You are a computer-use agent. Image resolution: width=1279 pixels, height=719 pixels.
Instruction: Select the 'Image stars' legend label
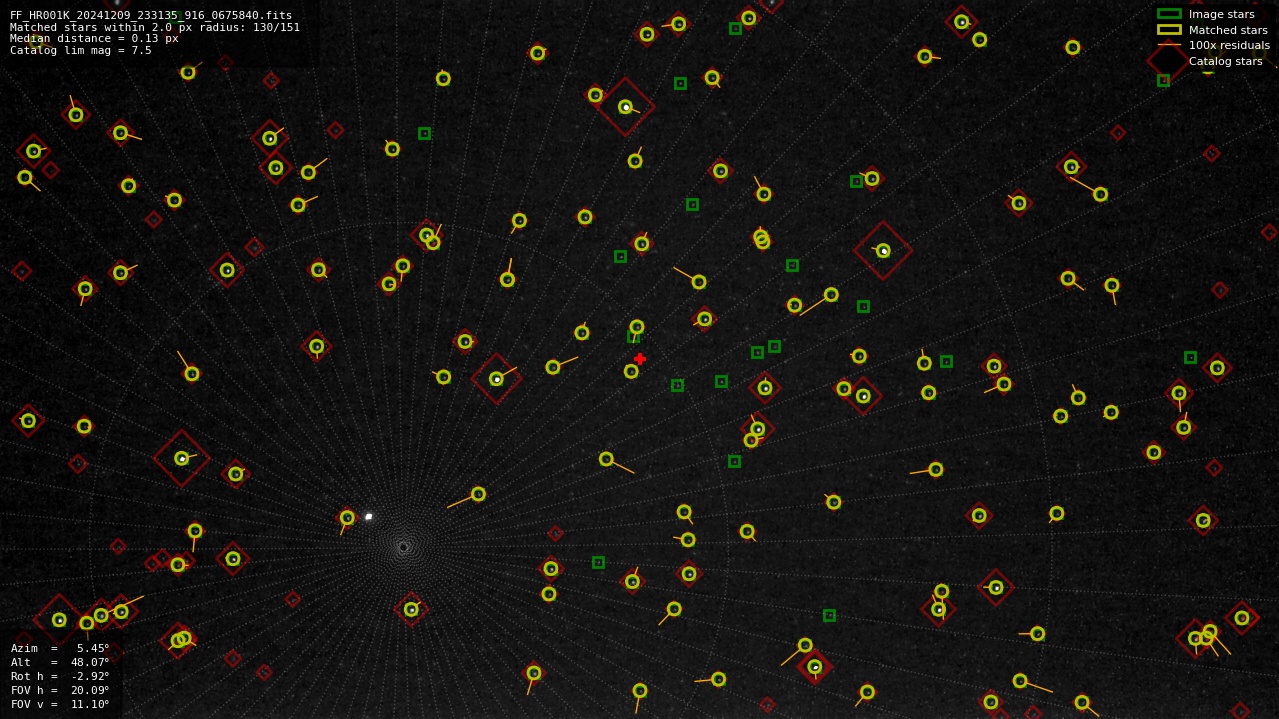1221,14
